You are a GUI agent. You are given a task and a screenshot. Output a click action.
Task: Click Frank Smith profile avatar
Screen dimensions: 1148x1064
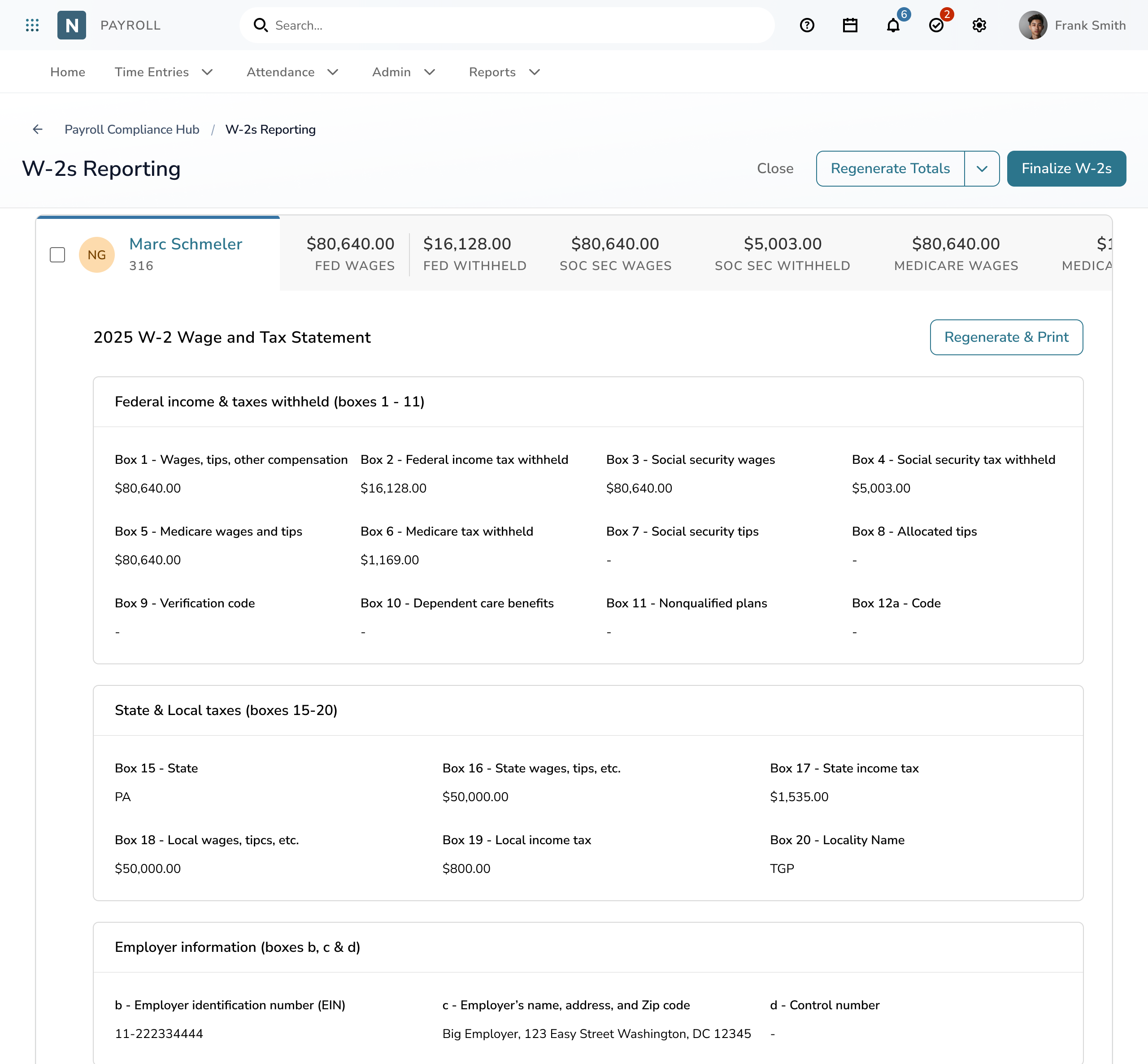1032,25
